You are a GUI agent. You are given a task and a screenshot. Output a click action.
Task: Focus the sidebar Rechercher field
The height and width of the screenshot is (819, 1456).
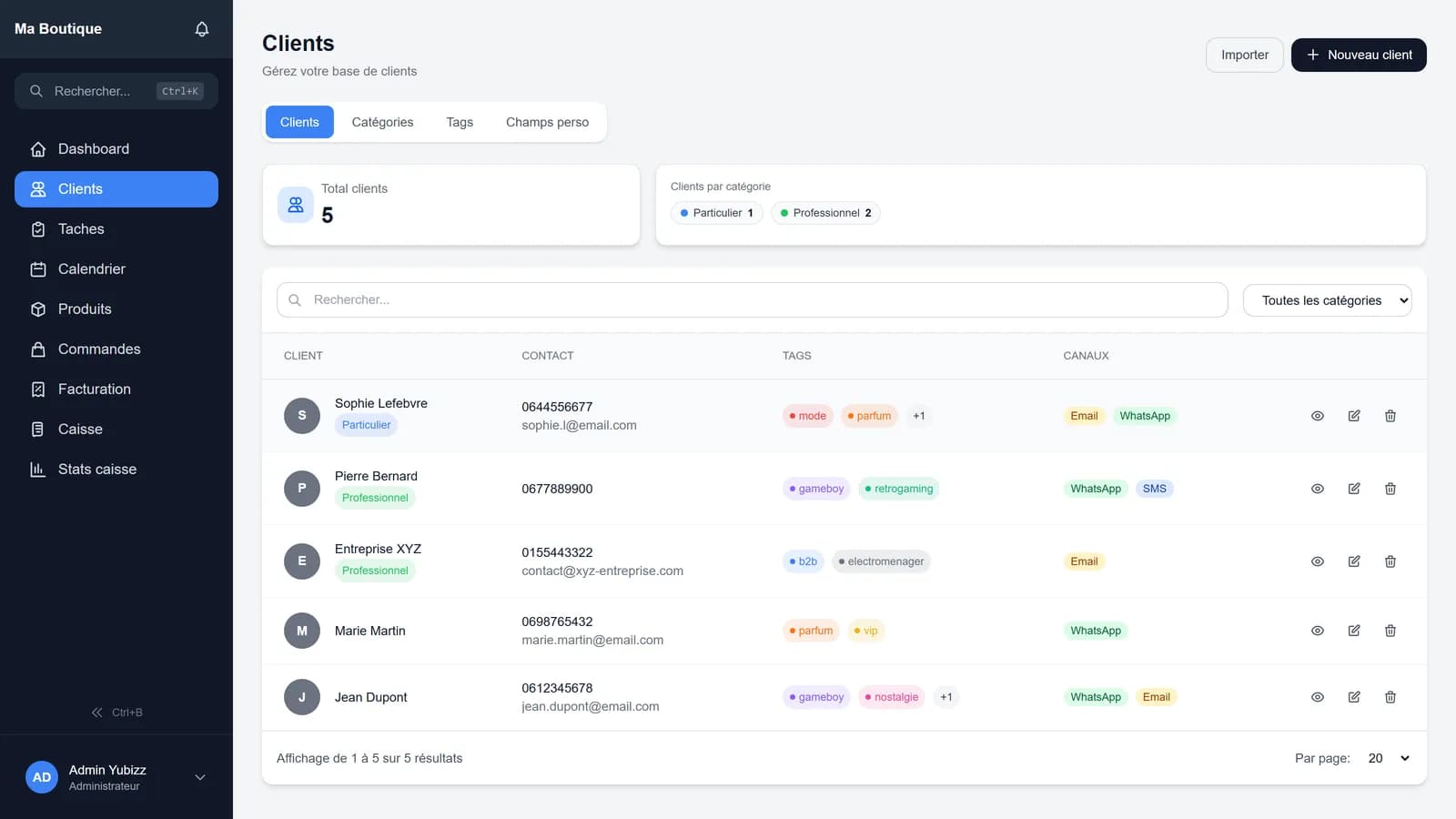coord(116,91)
